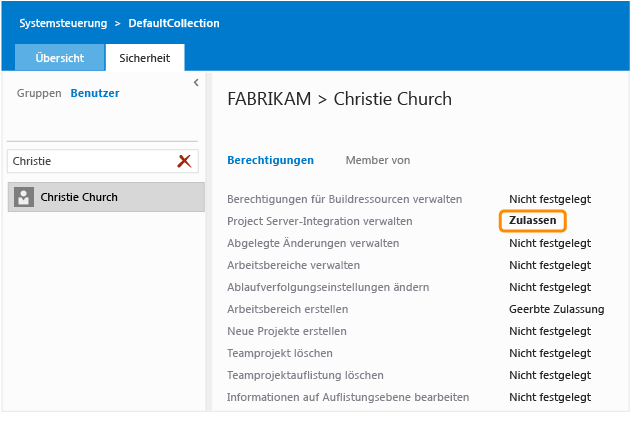Viewport: 630px width, 427px height.
Task: Click permission value for Arbeitsbereiche verwalten
Action: point(549,265)
